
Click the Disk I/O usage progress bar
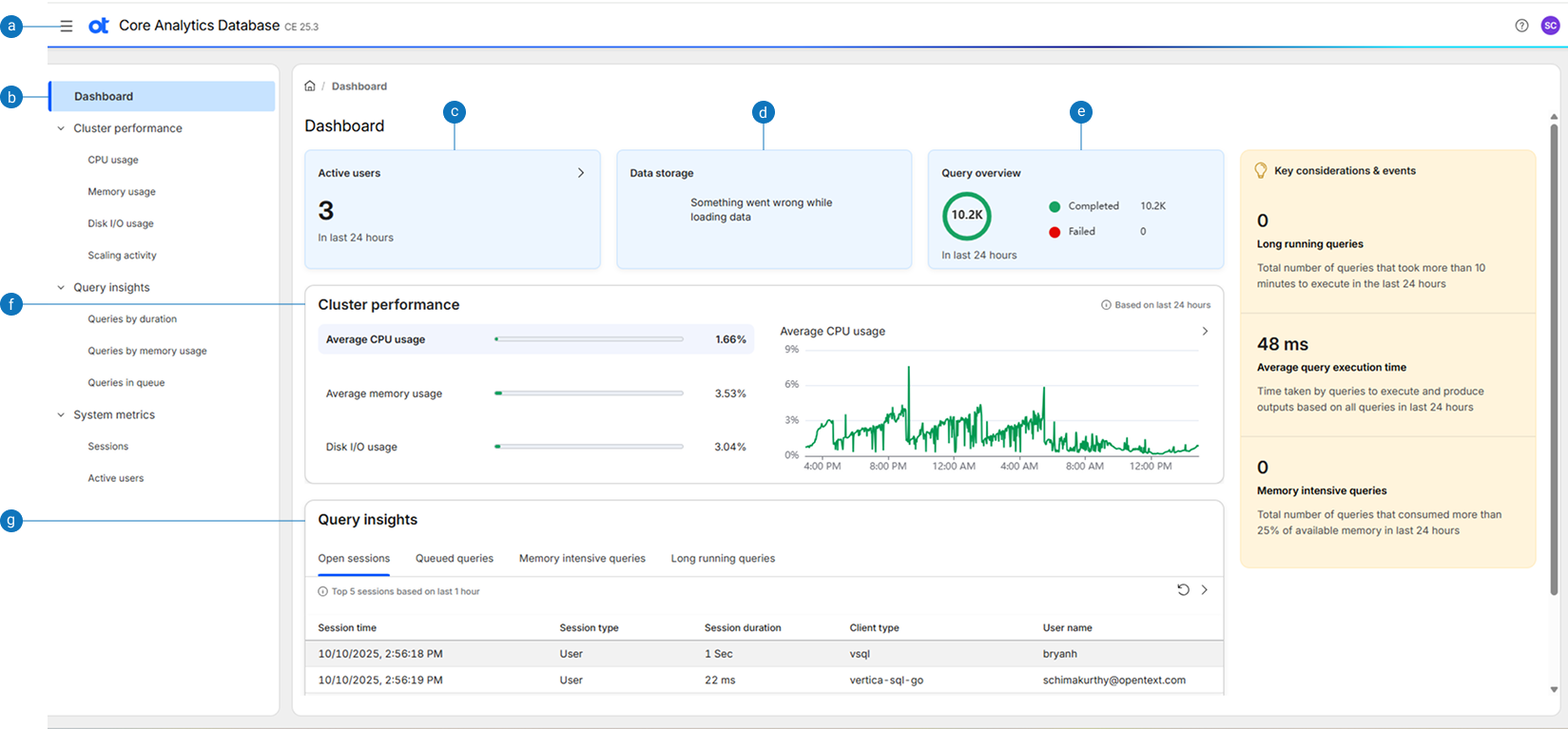click(589, 447)
